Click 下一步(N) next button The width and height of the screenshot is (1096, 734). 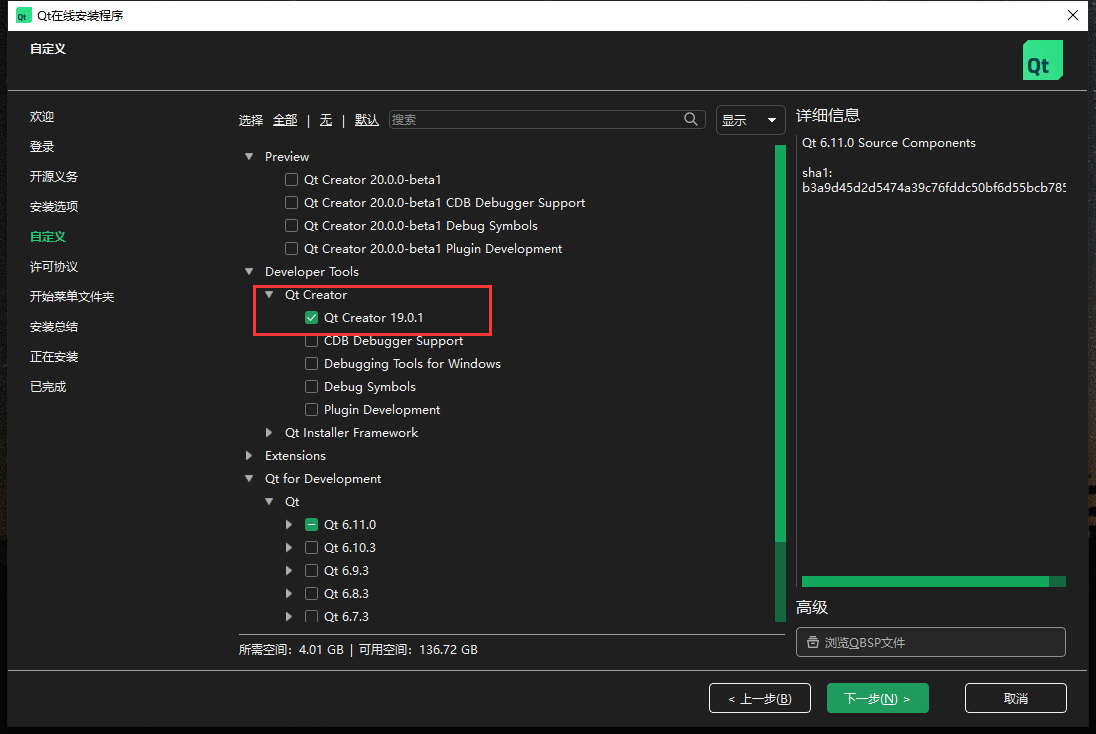(x=878, y=698)
